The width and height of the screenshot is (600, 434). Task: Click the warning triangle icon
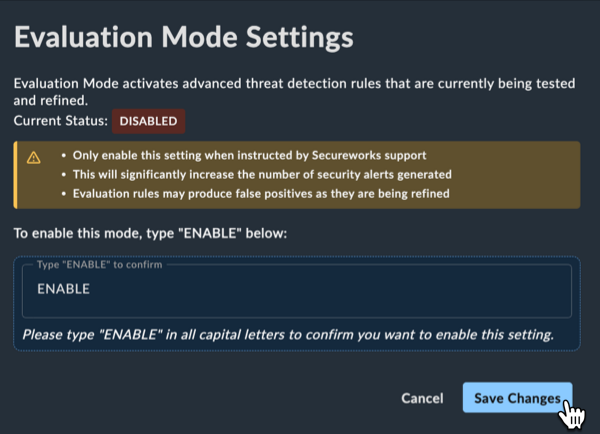pos(34,158)
